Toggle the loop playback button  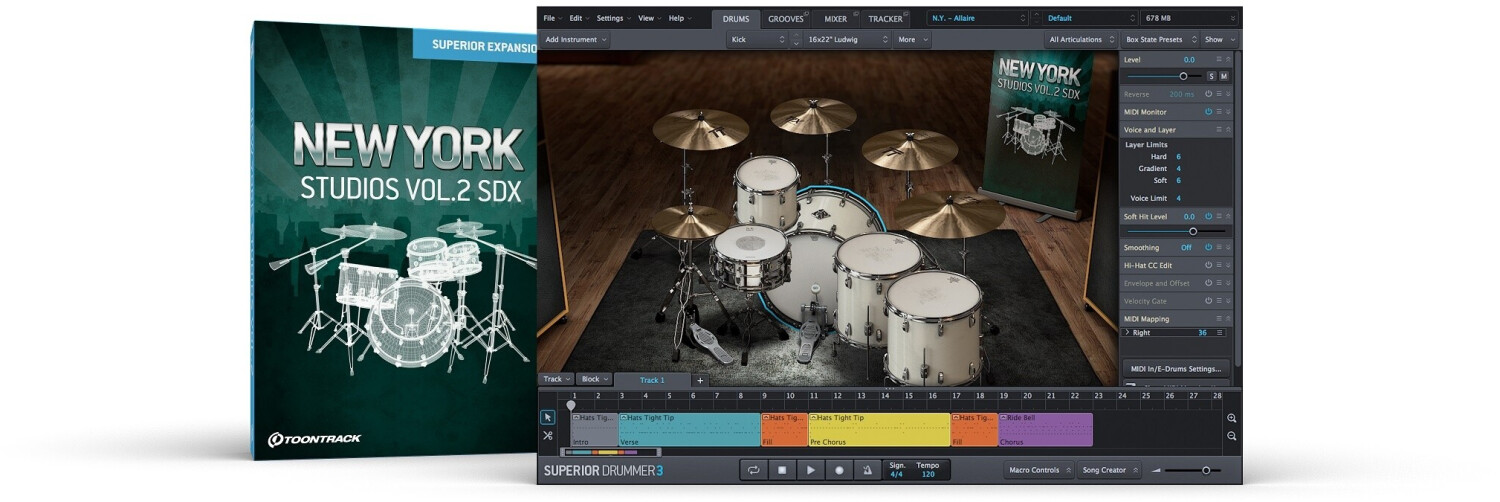point(753,470)
